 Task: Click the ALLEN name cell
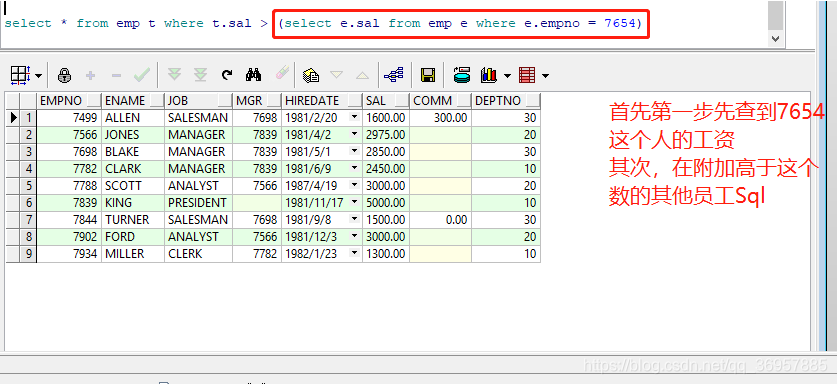click(133, 117)
